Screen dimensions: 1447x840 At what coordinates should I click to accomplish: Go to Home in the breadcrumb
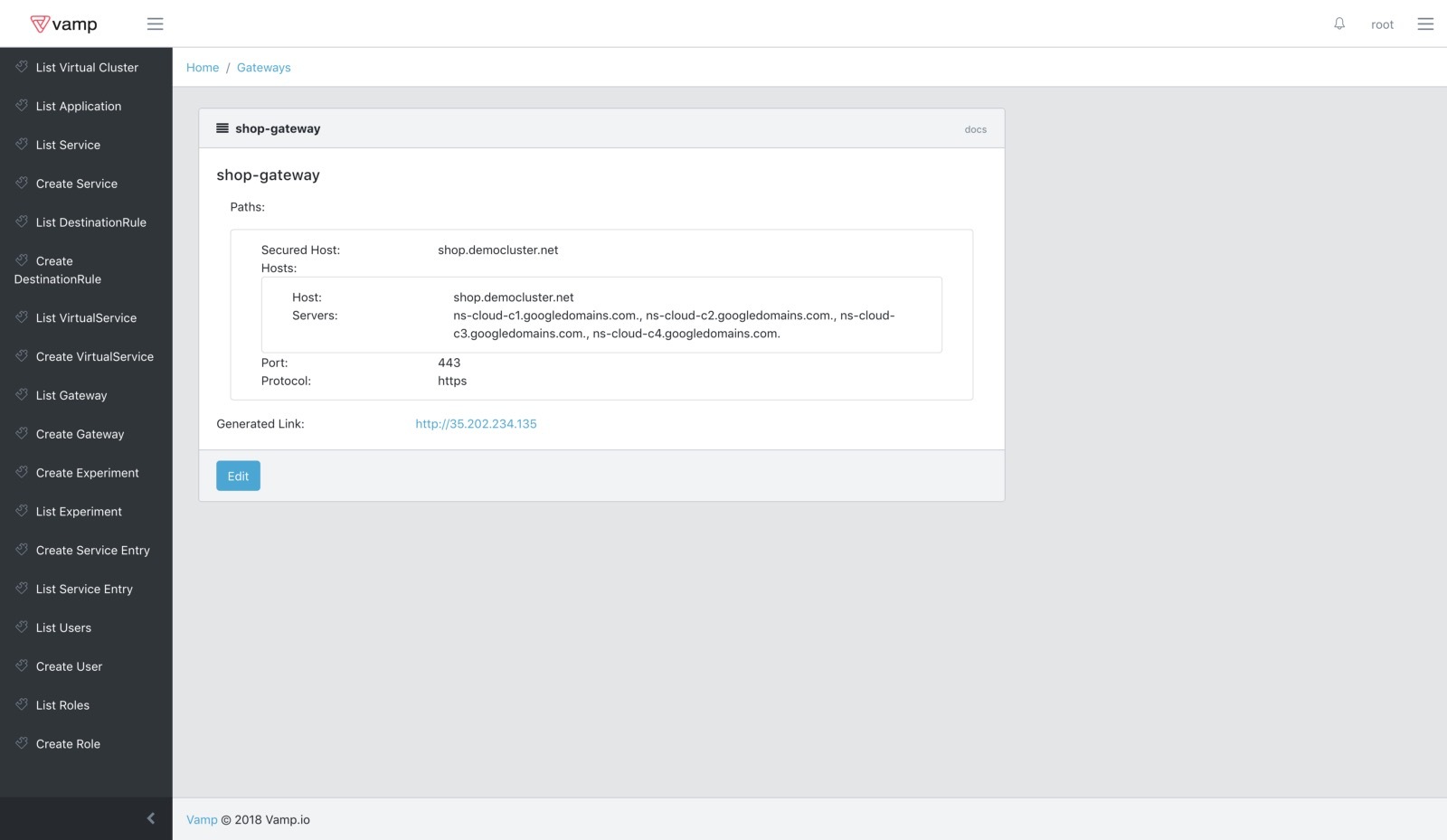point(203,68)
